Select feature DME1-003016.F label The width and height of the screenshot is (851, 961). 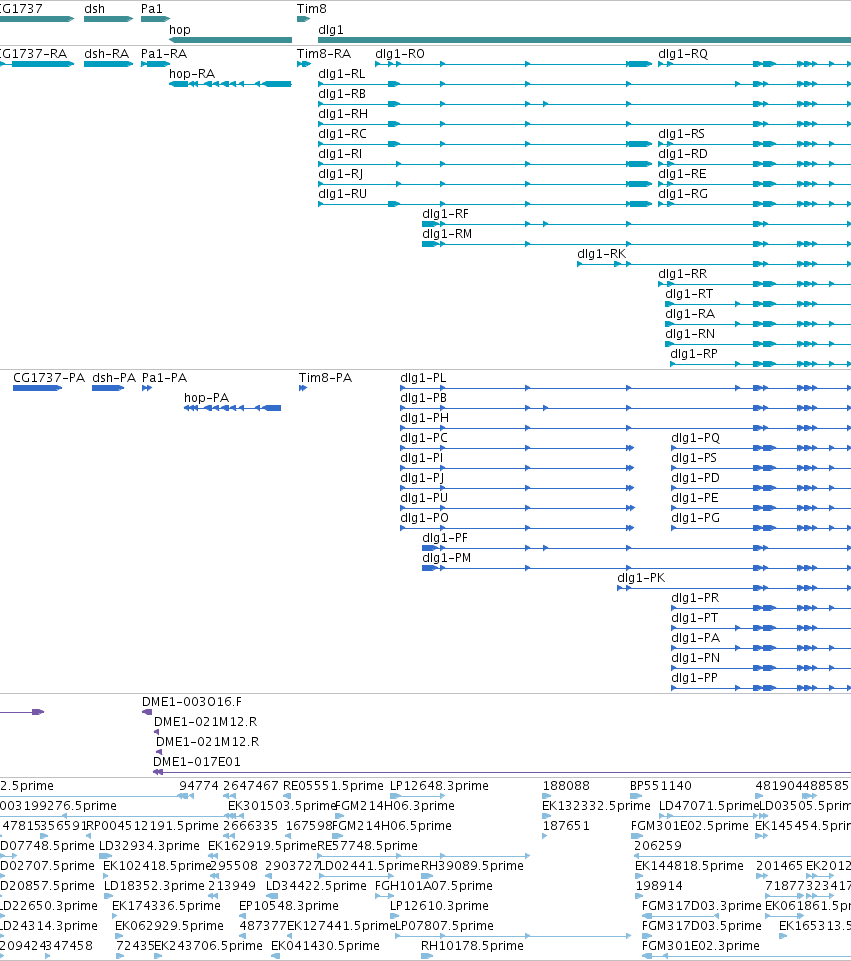click(x=192, y=702)
